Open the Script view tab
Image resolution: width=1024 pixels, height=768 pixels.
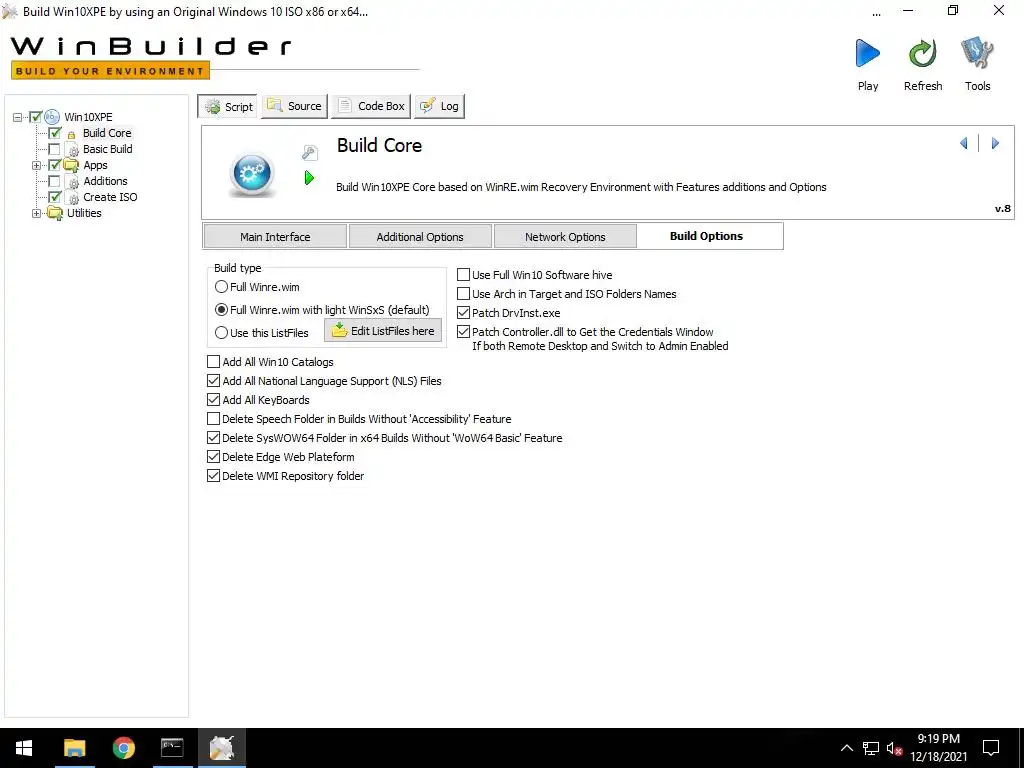(x=227, y=106)
